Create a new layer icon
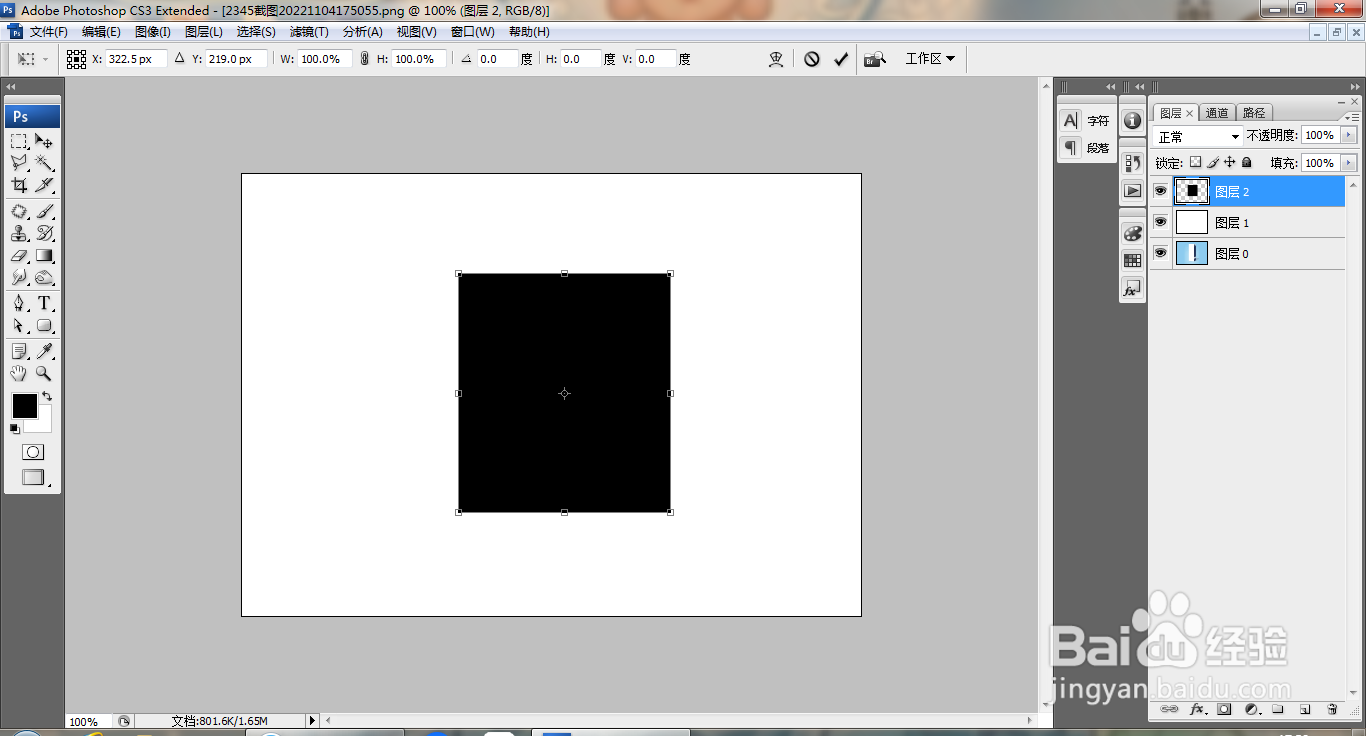The height and width of the screenshot is (736, 1366). click(x=1305, y=709)
